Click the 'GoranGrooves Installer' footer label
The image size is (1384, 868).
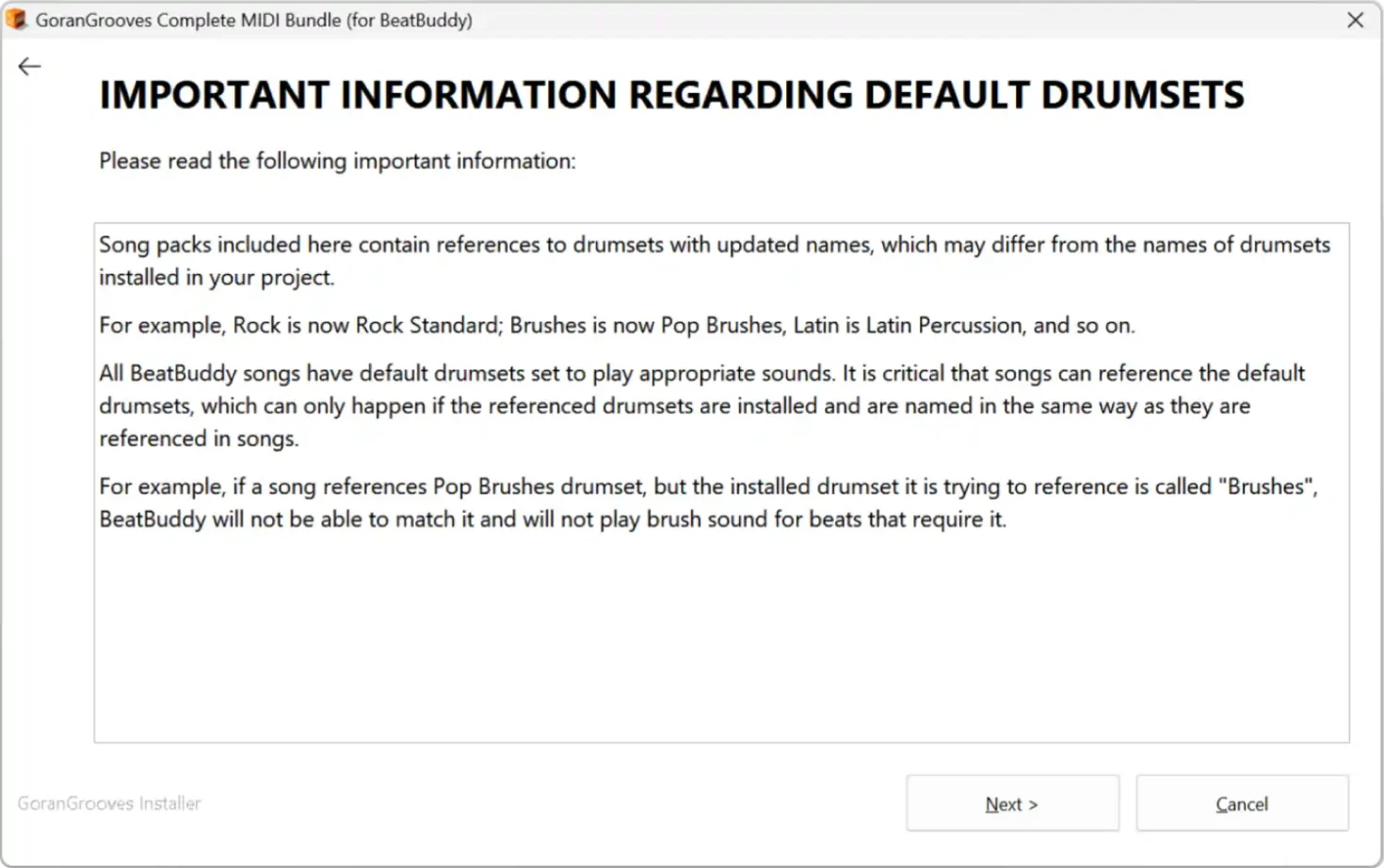(x=109, y=804)
